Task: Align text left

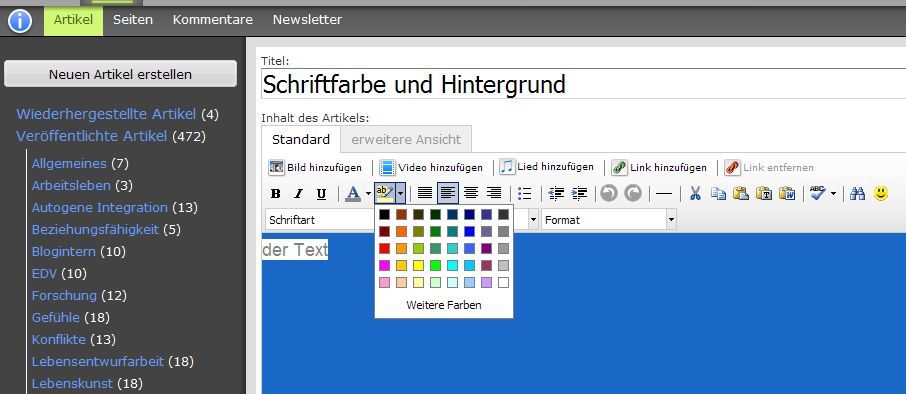Action: [x=448, y=193]
